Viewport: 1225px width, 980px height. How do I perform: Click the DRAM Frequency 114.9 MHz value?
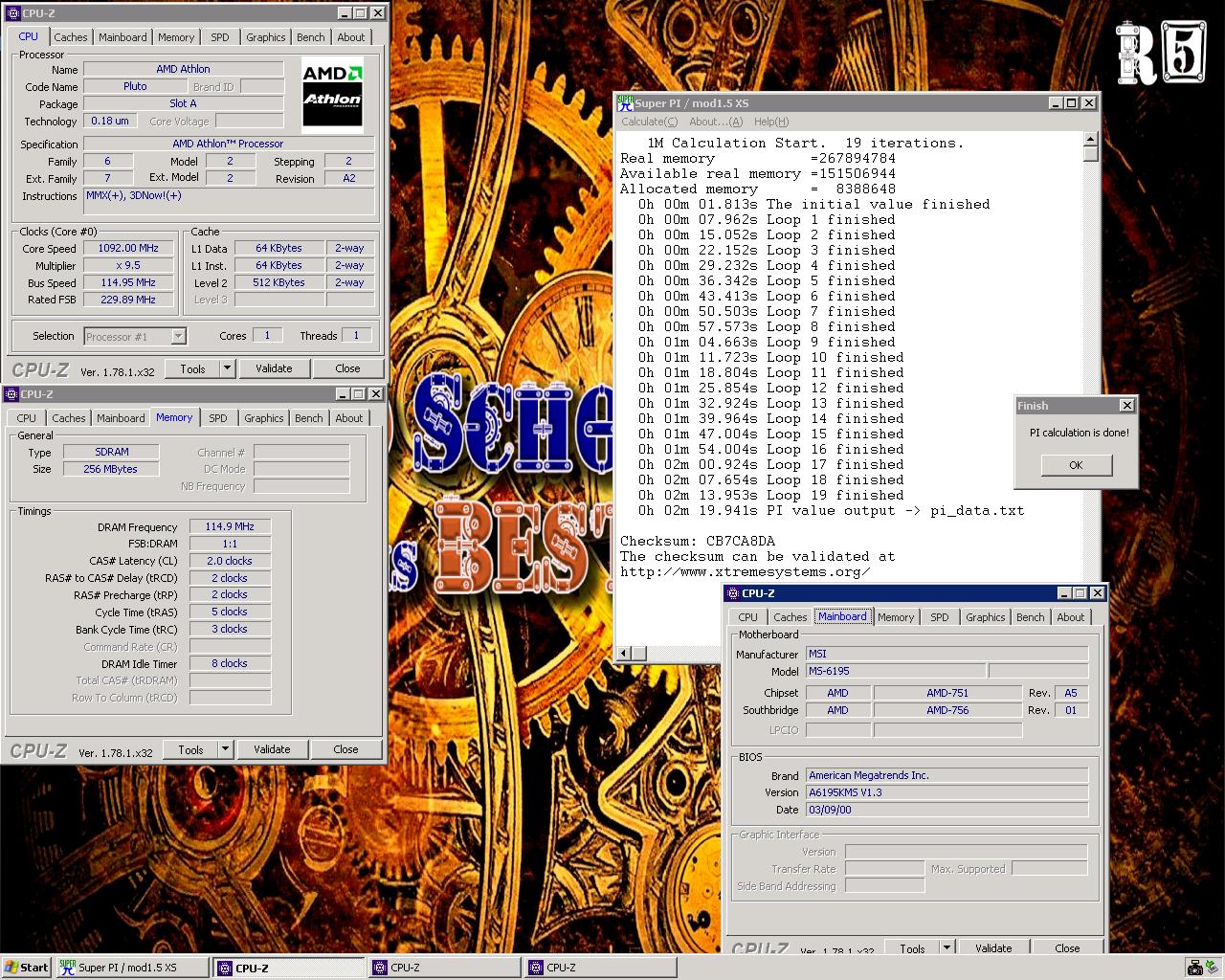click(230, 526)
